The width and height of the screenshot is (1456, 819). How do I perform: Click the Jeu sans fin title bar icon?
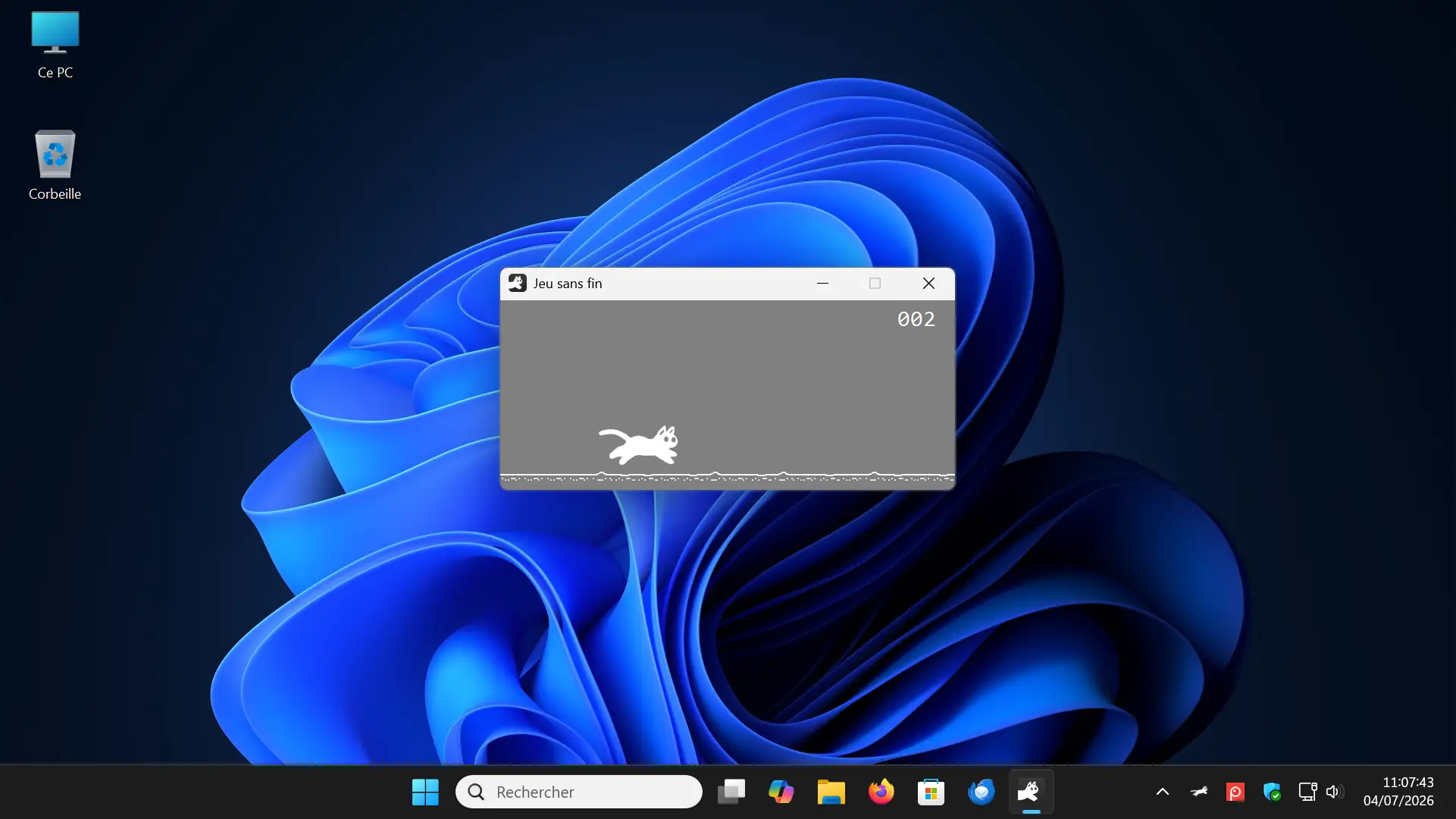point(518,283)
